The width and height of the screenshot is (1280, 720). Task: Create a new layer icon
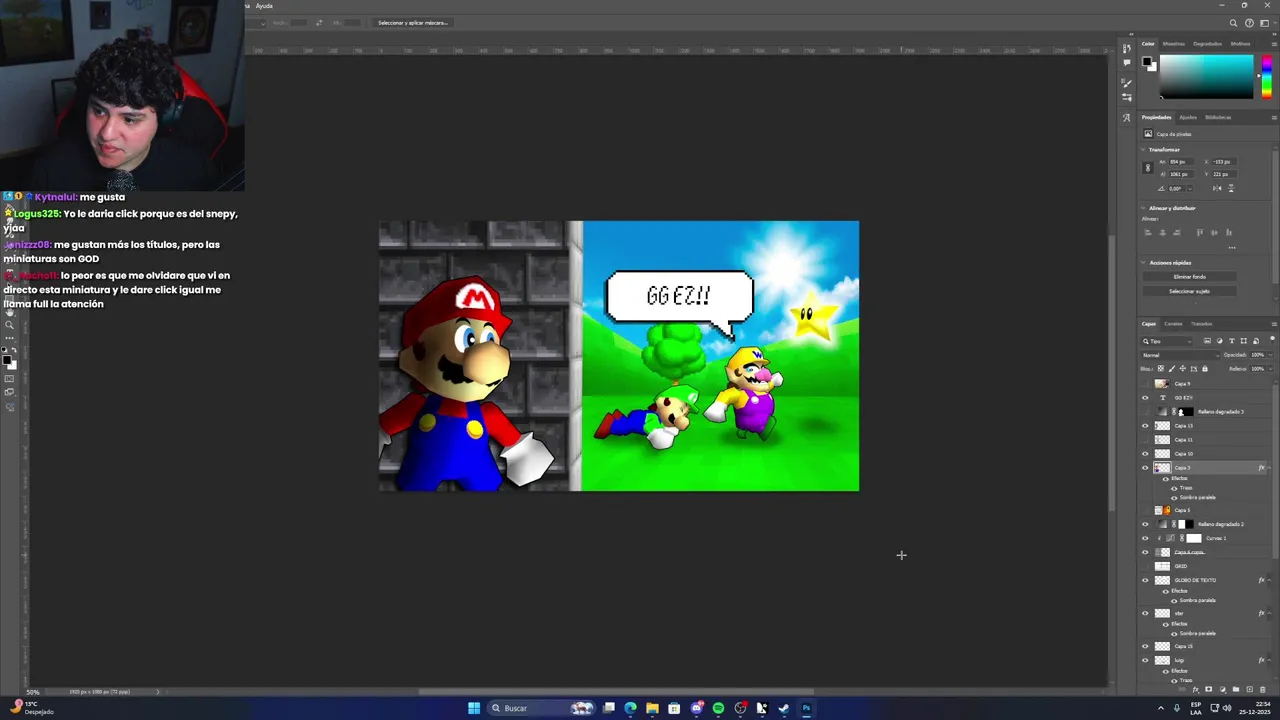(x=1249, y=689)
